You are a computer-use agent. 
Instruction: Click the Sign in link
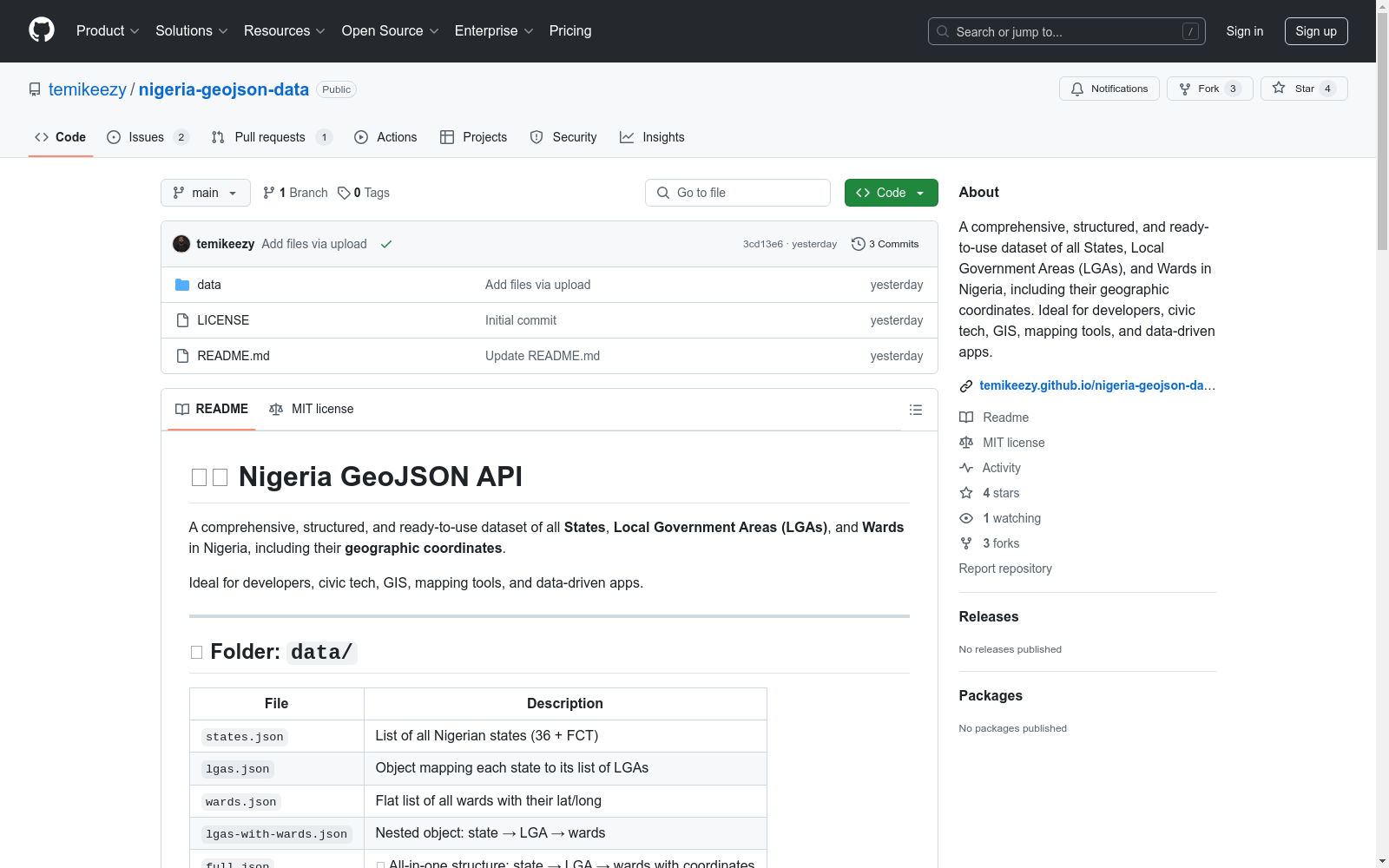click(x=1245, y=31)
